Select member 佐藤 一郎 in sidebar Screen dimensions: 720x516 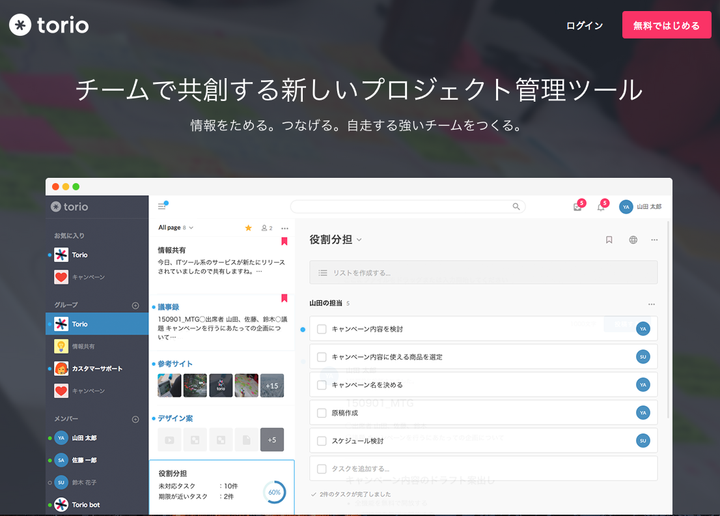point(75,460)
